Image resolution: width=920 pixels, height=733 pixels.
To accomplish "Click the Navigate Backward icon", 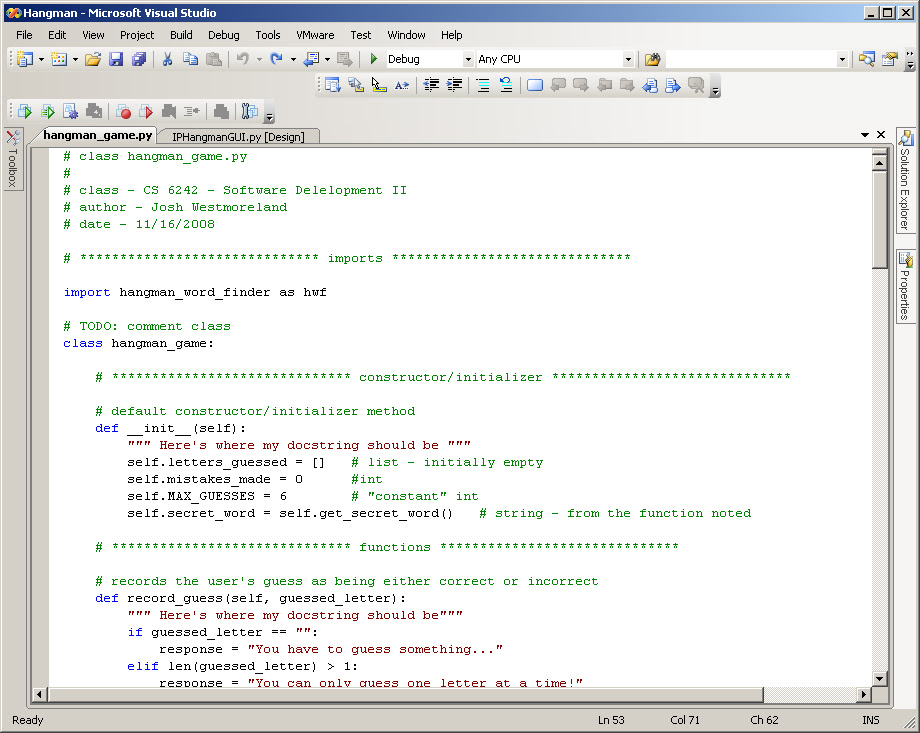I will pyautogui.click(x=312, y=59).
